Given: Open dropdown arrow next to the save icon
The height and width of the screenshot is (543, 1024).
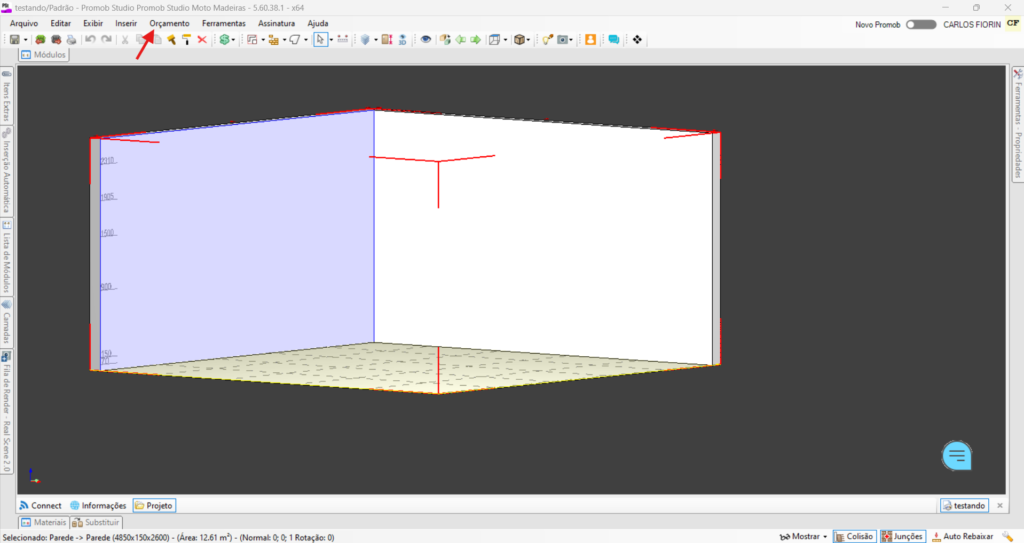Looking at the screenshot, I should [25, 40].
